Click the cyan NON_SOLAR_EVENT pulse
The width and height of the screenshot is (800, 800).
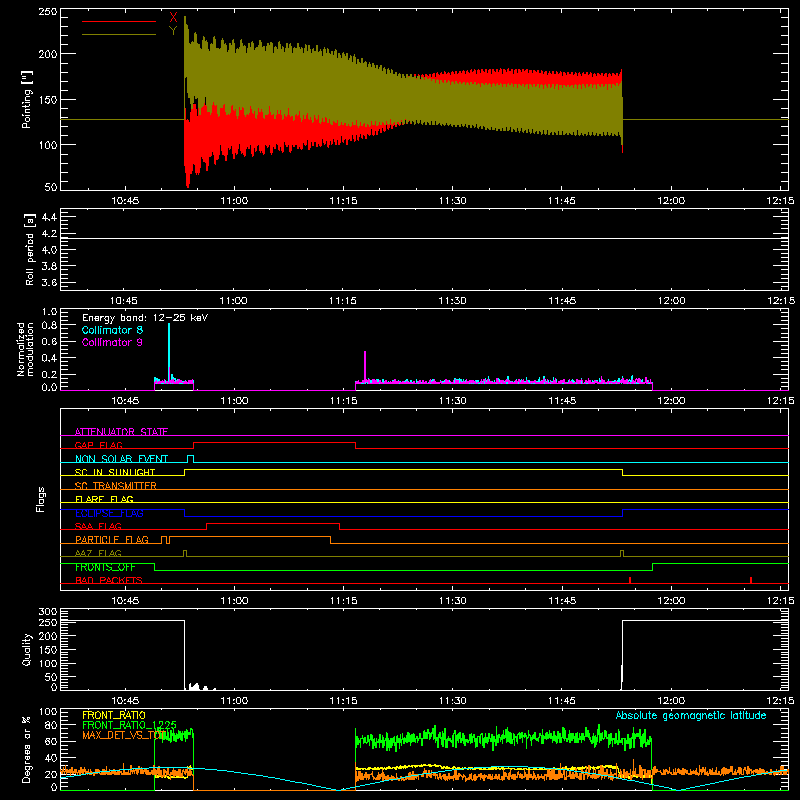(190, 459)
